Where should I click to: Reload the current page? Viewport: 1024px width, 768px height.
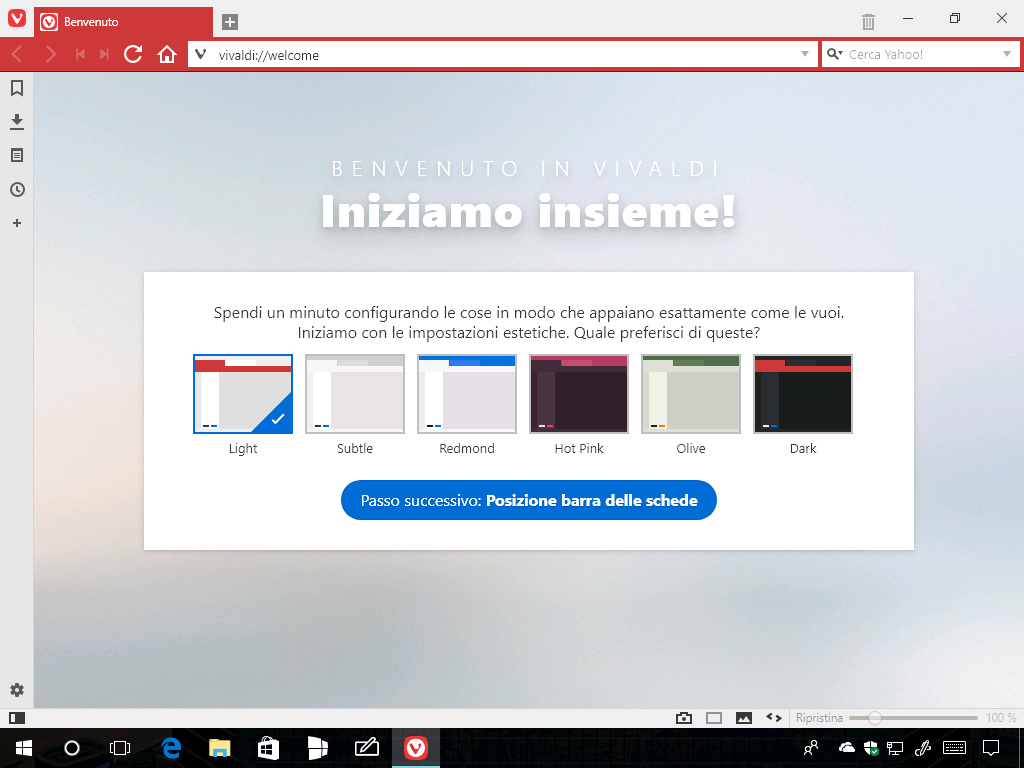133,54
